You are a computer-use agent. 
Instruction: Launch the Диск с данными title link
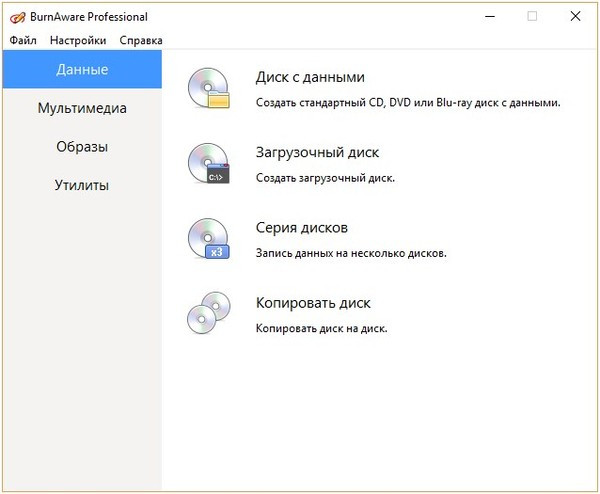coord(310,77)
